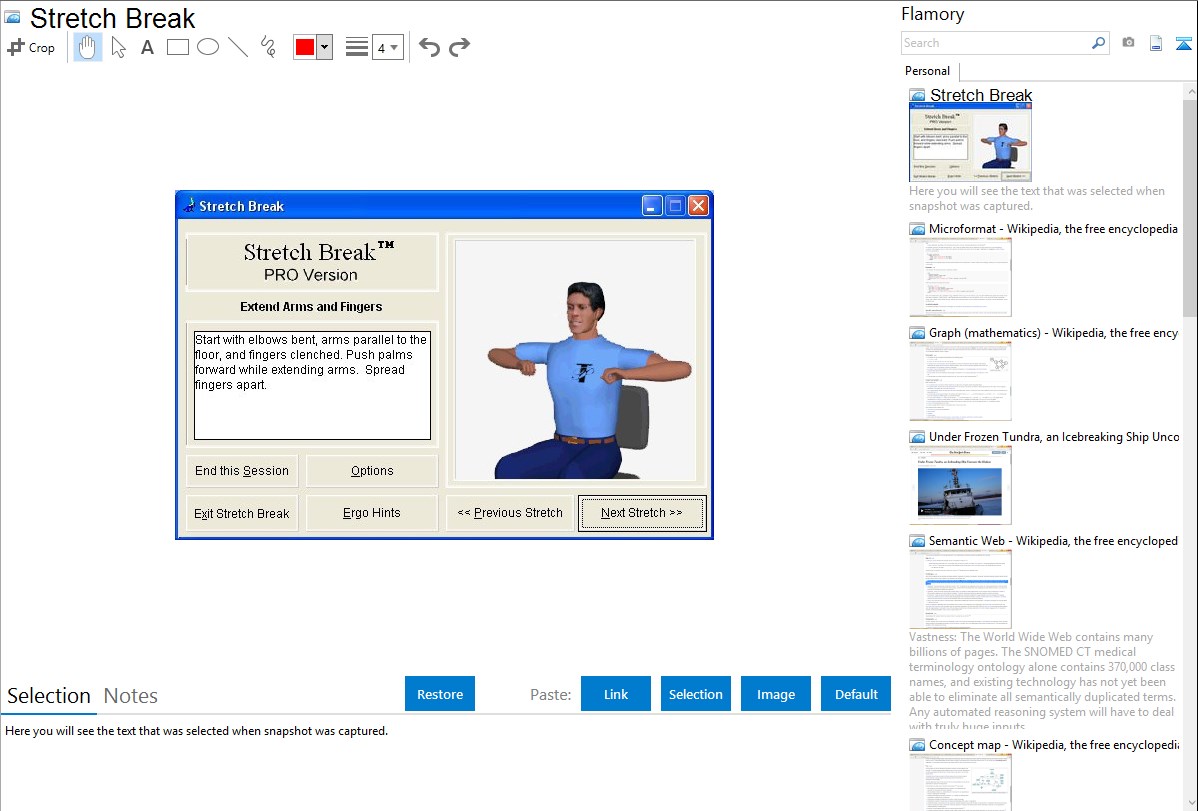Open the Stretch Break snapshot thumbnail

(970, 142)
